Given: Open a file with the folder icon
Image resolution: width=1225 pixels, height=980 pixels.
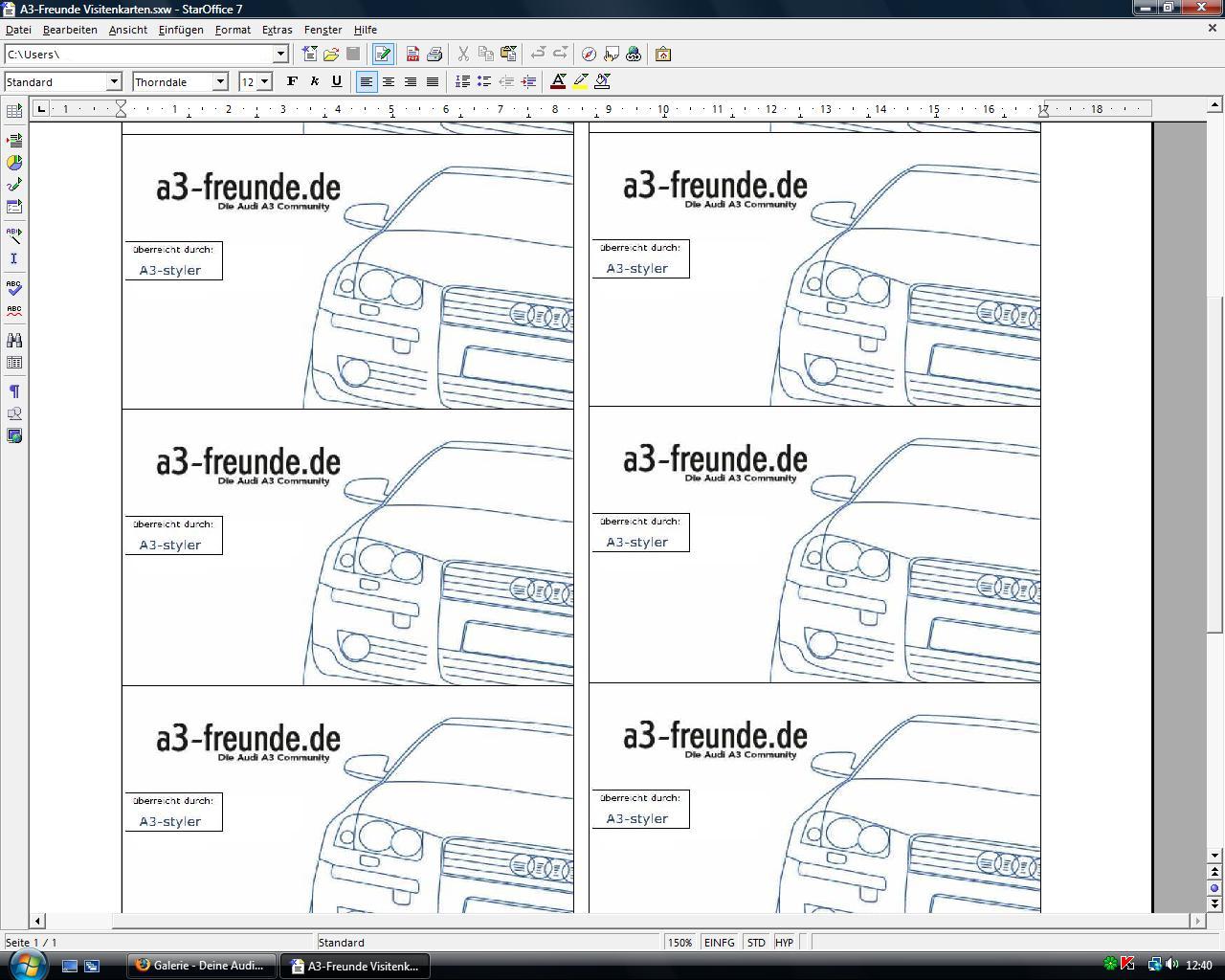Looking at the screenshot, I should coord(331,55).
